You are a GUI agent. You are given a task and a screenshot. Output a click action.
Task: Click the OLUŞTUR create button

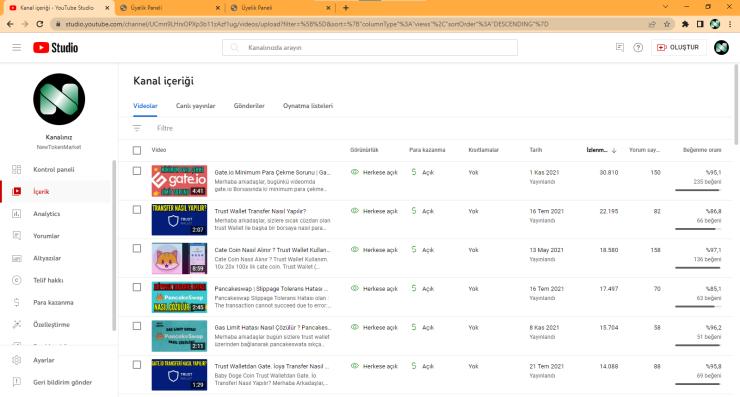point(678,47)
